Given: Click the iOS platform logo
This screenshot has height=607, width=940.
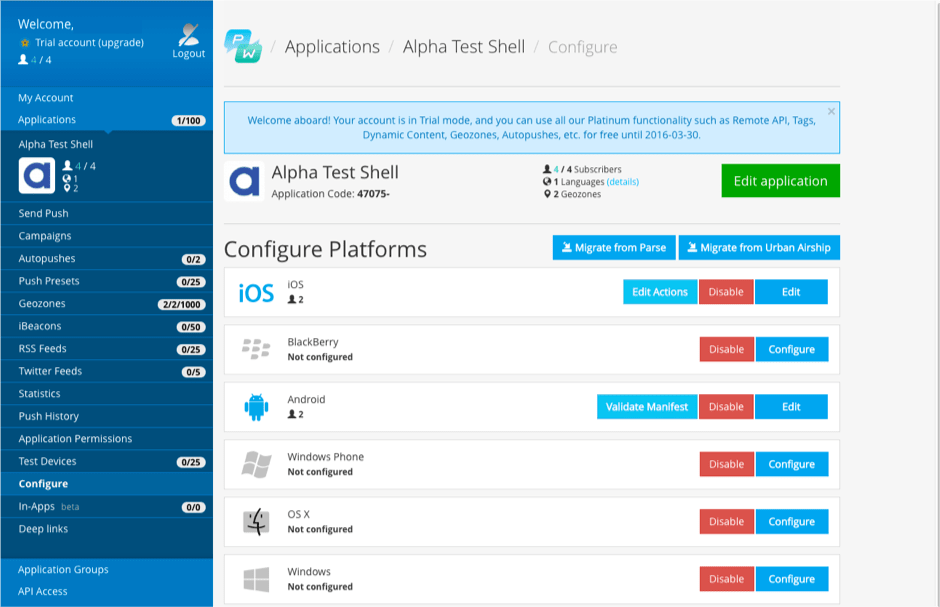Looking at the screenshot, I should click(x=256, y=292).
